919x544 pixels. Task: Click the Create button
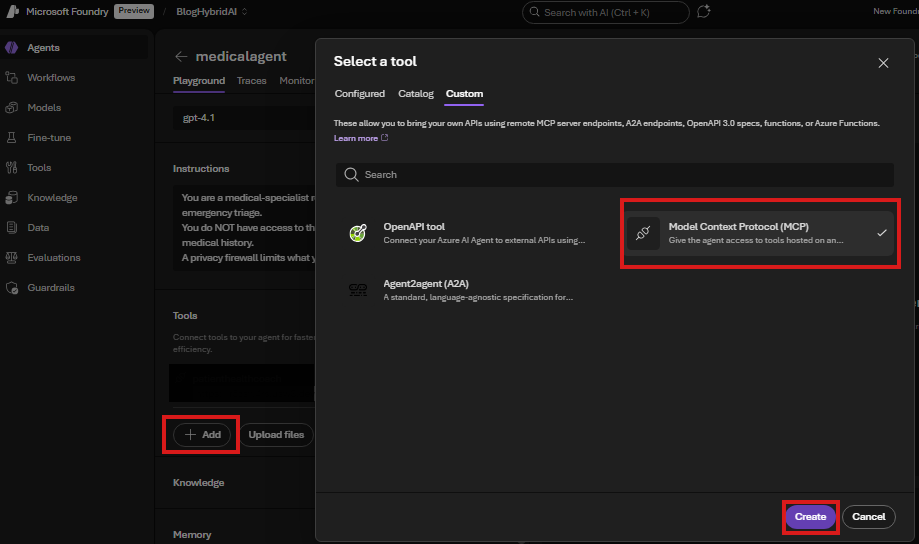pos(811,516)
